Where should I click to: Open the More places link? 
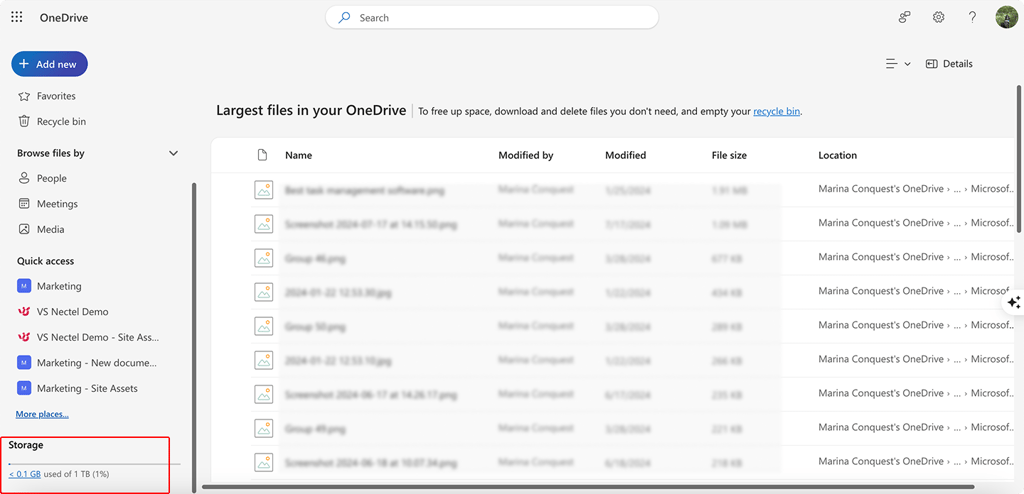point(42,414)
